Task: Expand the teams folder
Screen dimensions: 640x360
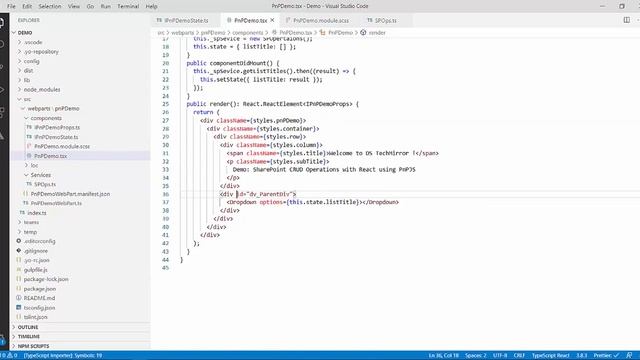Action: 31,222
